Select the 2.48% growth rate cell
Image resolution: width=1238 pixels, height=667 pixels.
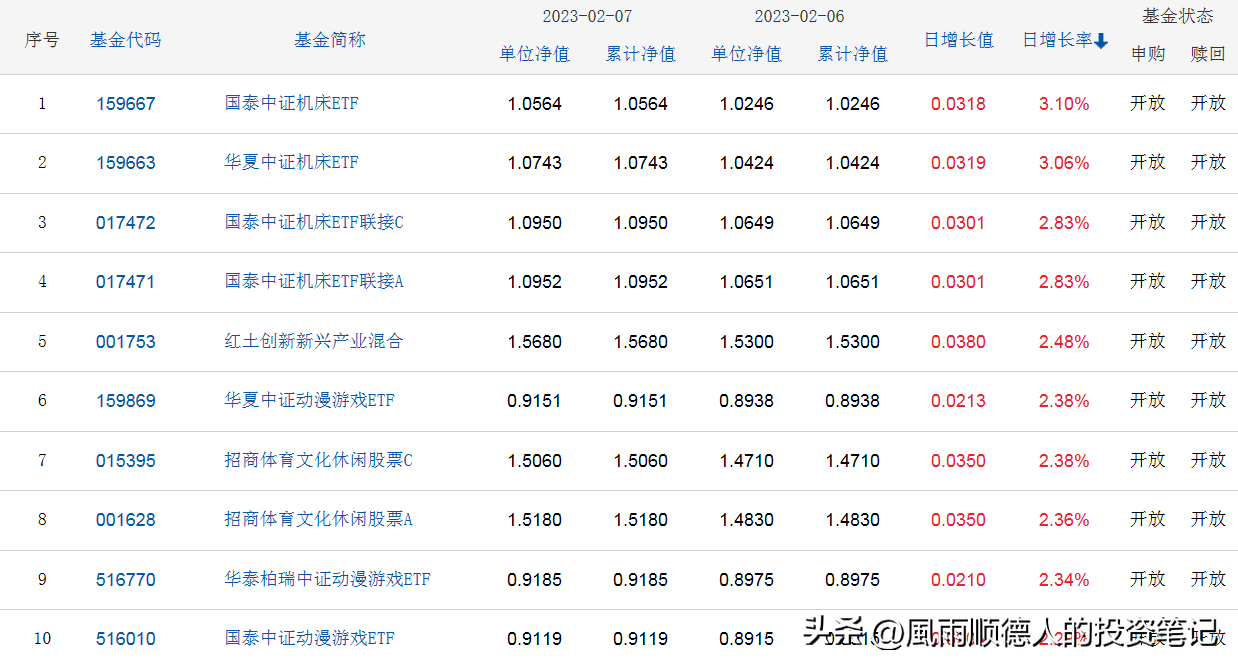pos(1064,342)
